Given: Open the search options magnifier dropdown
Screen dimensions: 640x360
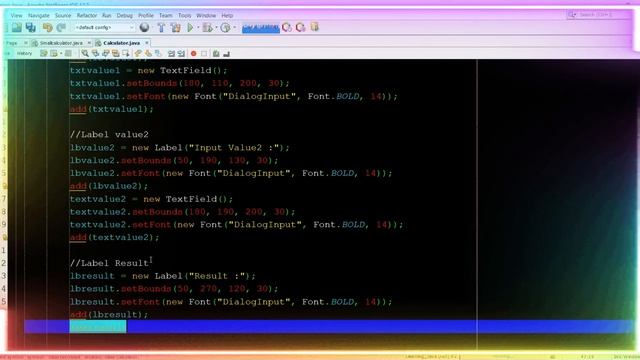Looking at the screenshot, I should (572, 15).
